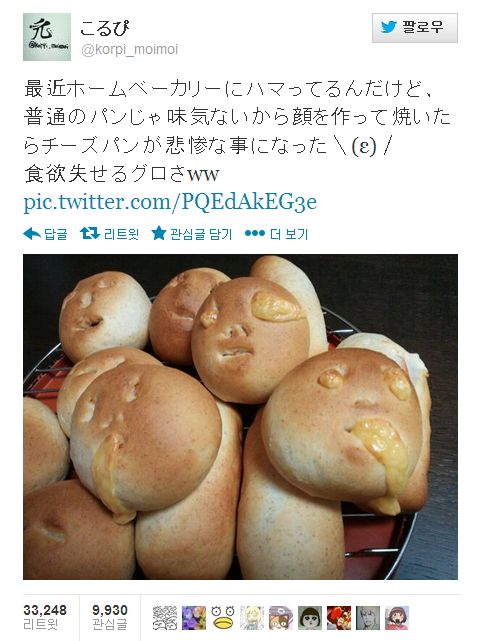
Task: View the 9,930 관심글 count
Action: (110, 617)
